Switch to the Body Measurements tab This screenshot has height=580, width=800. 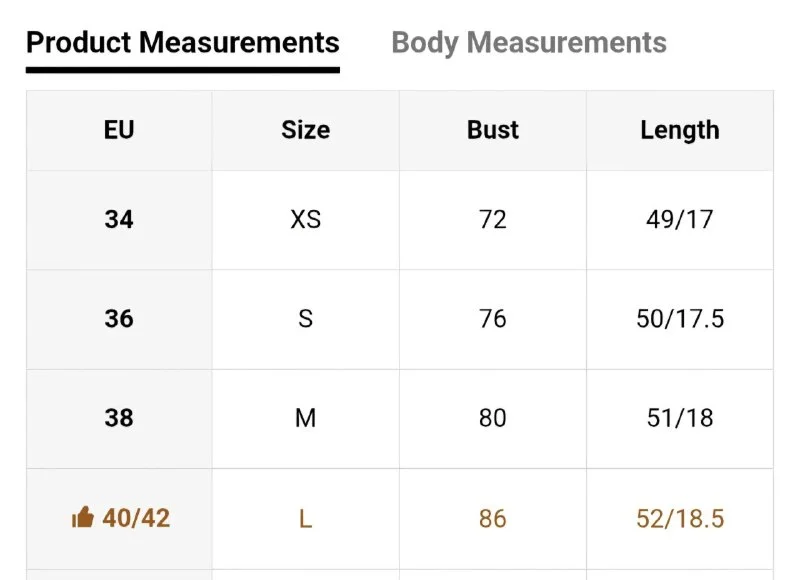tap(529, 42)
